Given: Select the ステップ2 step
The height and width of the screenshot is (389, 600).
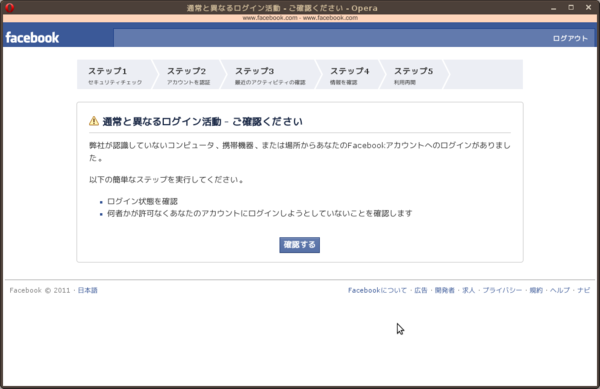Looking at the screenshot, I should tap(188, 75).
